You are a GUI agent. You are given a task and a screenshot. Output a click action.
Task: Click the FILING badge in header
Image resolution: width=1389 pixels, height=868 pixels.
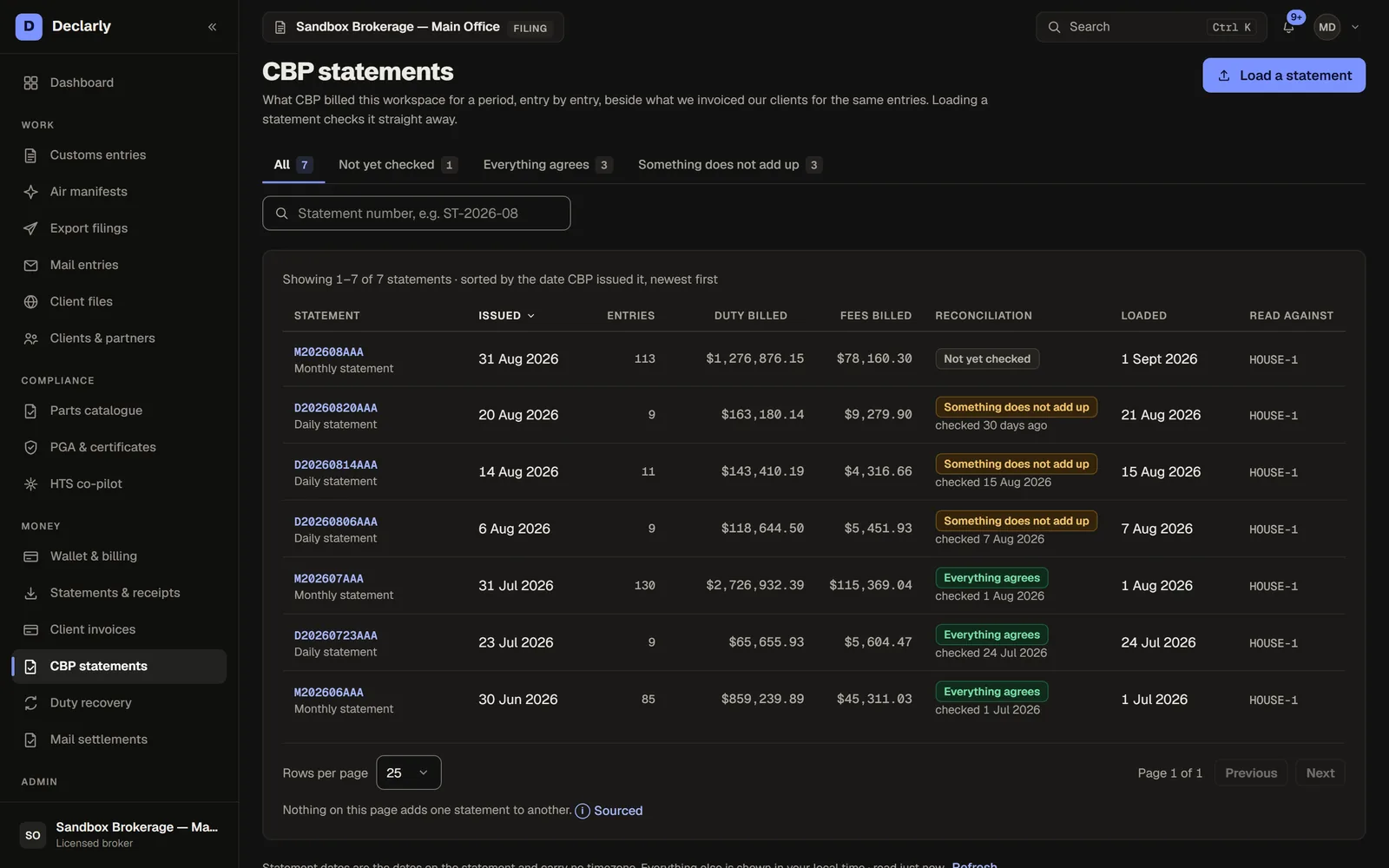click(530, 28)
